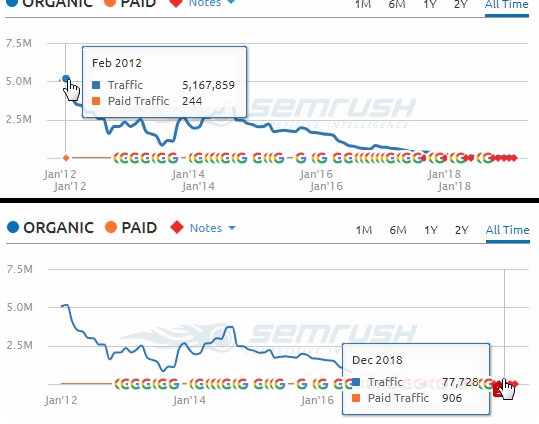Image resolution: width=539 pixels, height=424 pixels.
Task: Select 2Y range in bottom chart
Action: coord(462,230)
